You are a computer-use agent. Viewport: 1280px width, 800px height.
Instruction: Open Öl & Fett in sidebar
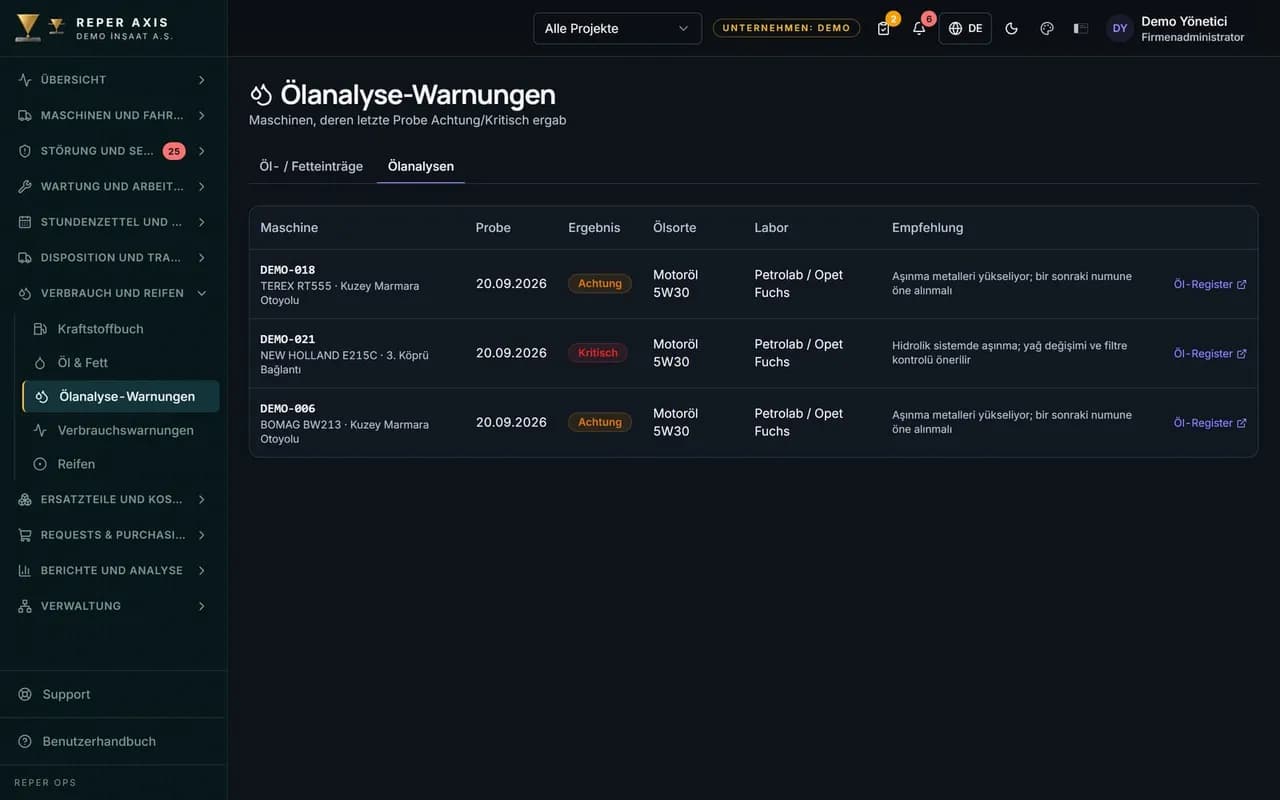(121, 363)
